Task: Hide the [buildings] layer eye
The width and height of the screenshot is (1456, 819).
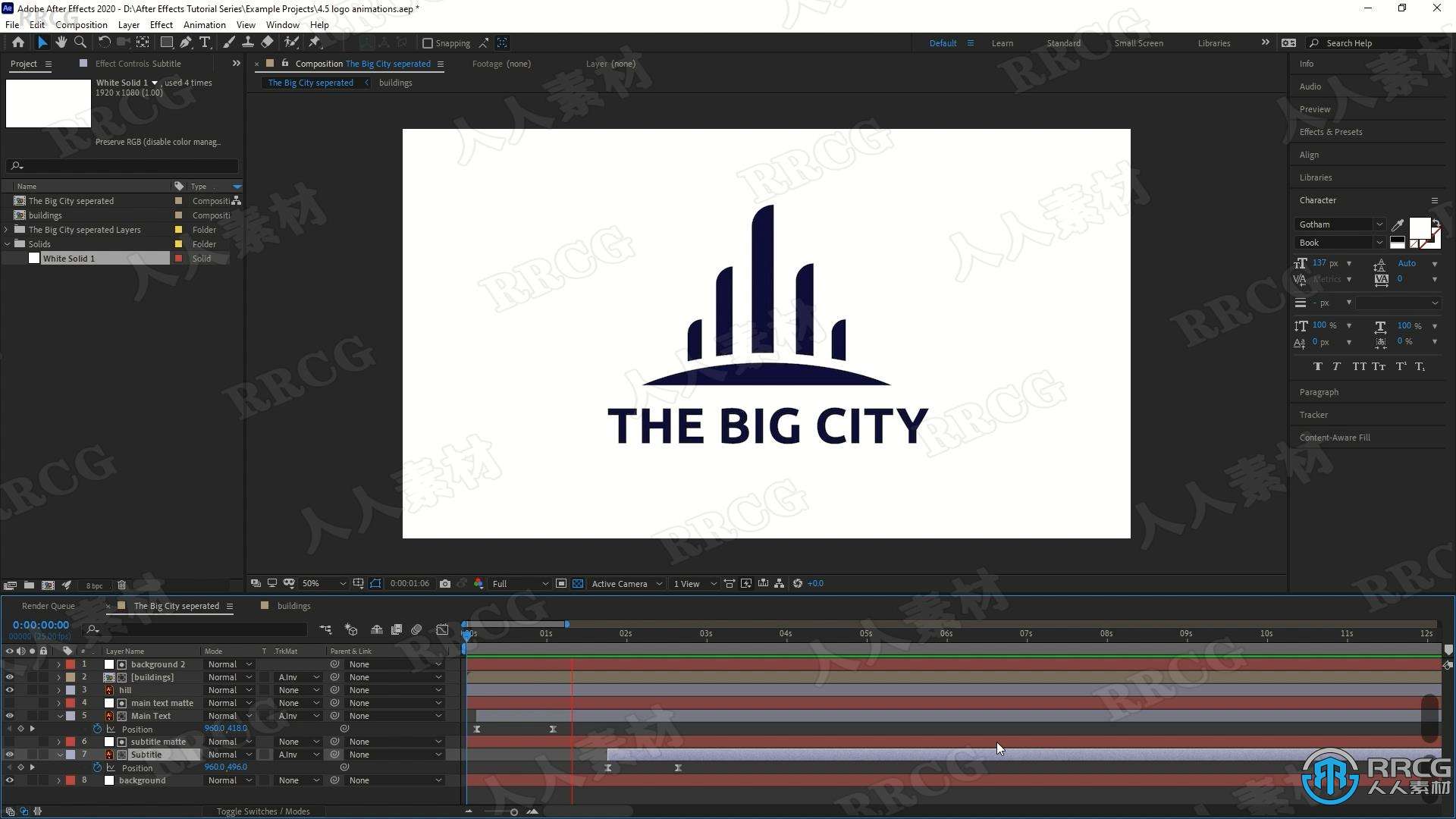Action: pos(9,677)
